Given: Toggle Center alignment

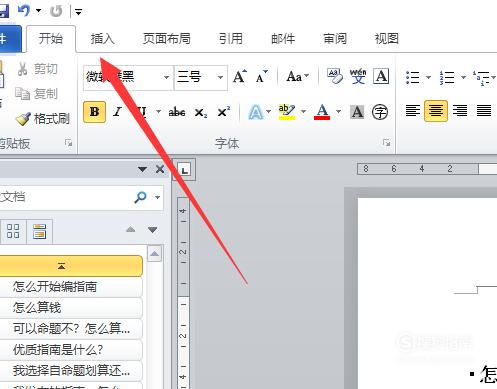Looking at the screenshot, I should point(436,111).
